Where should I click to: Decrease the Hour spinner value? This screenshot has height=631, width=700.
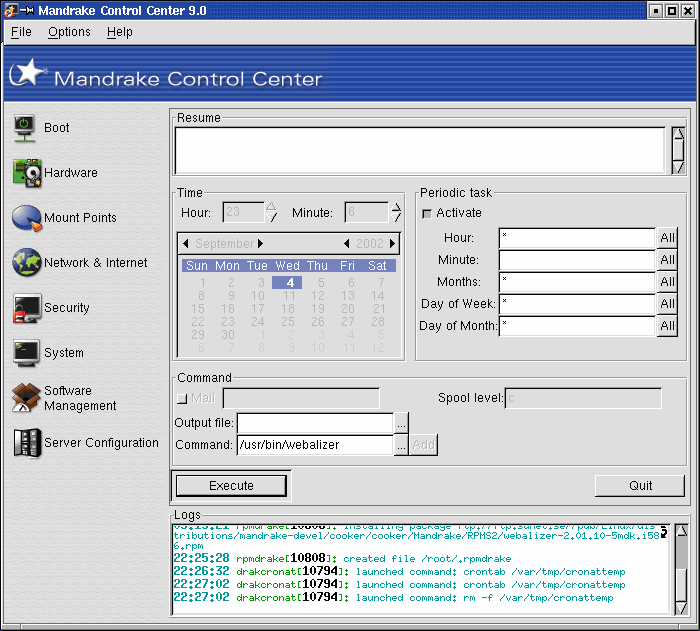[271, 217]
